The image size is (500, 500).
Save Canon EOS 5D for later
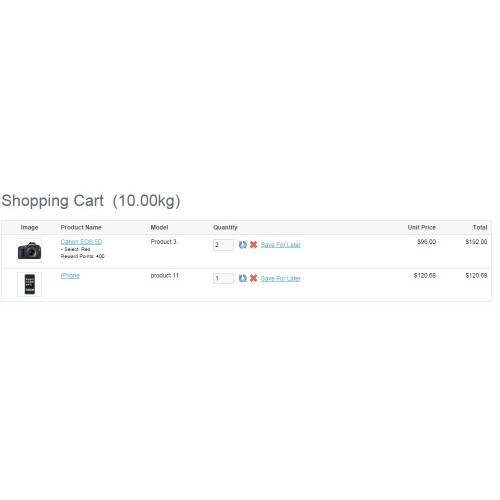[x=281, y=245]
